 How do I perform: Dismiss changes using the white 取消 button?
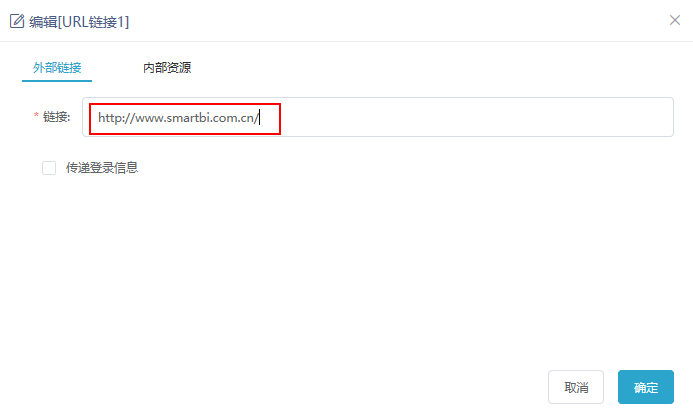click(x=576, y=387)
